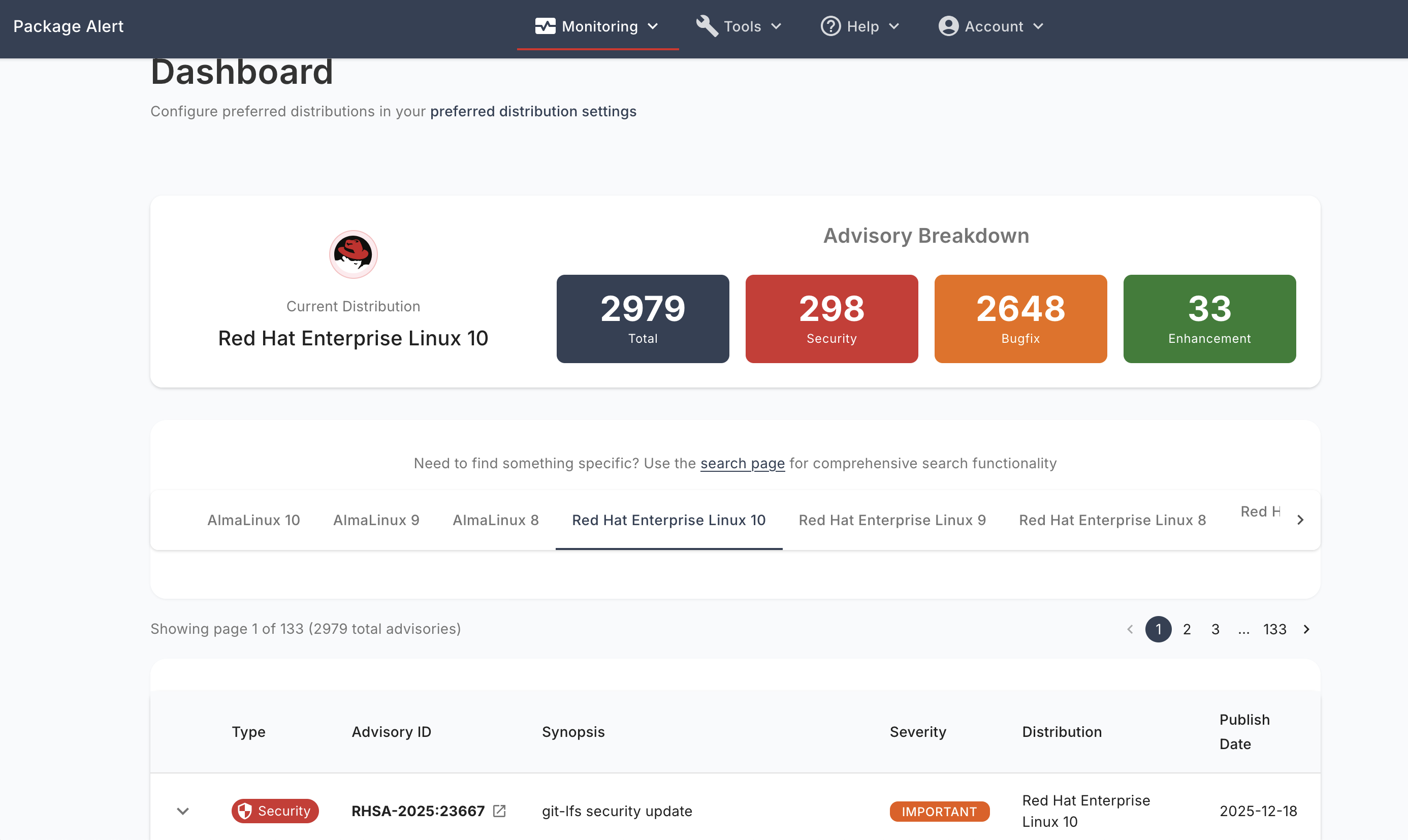The width and height of the screenshot is (1408, 840).
Task: Go to next page using pagination arrow
Action: (x=1306, y=629)
